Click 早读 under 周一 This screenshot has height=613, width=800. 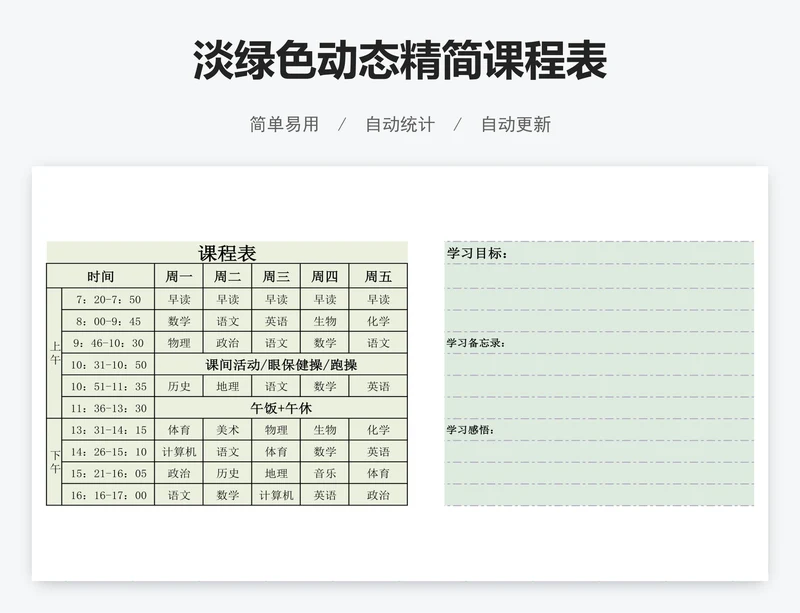coord(179,299)
